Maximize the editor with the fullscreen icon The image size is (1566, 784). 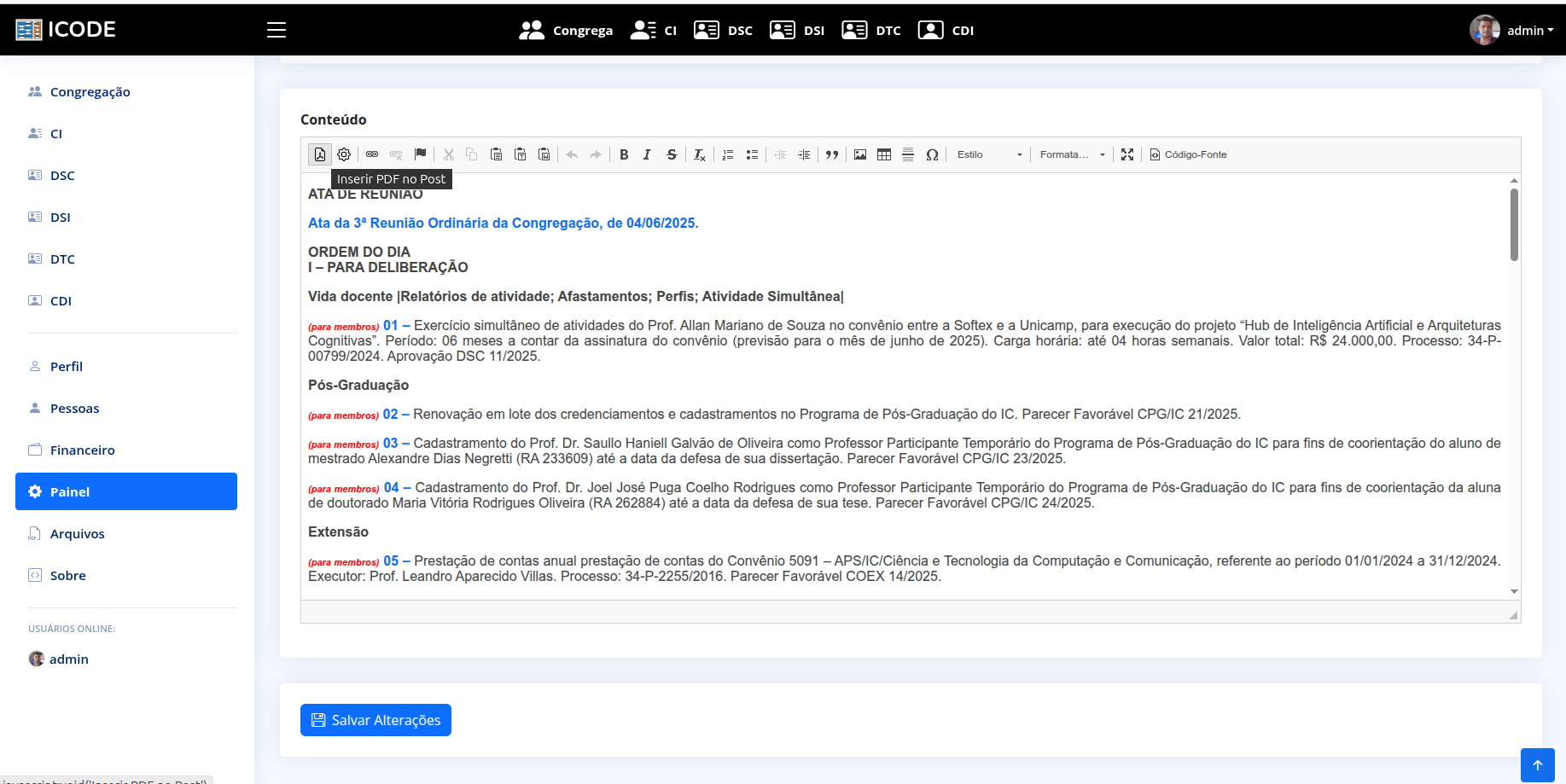(x=1127, y=154)
